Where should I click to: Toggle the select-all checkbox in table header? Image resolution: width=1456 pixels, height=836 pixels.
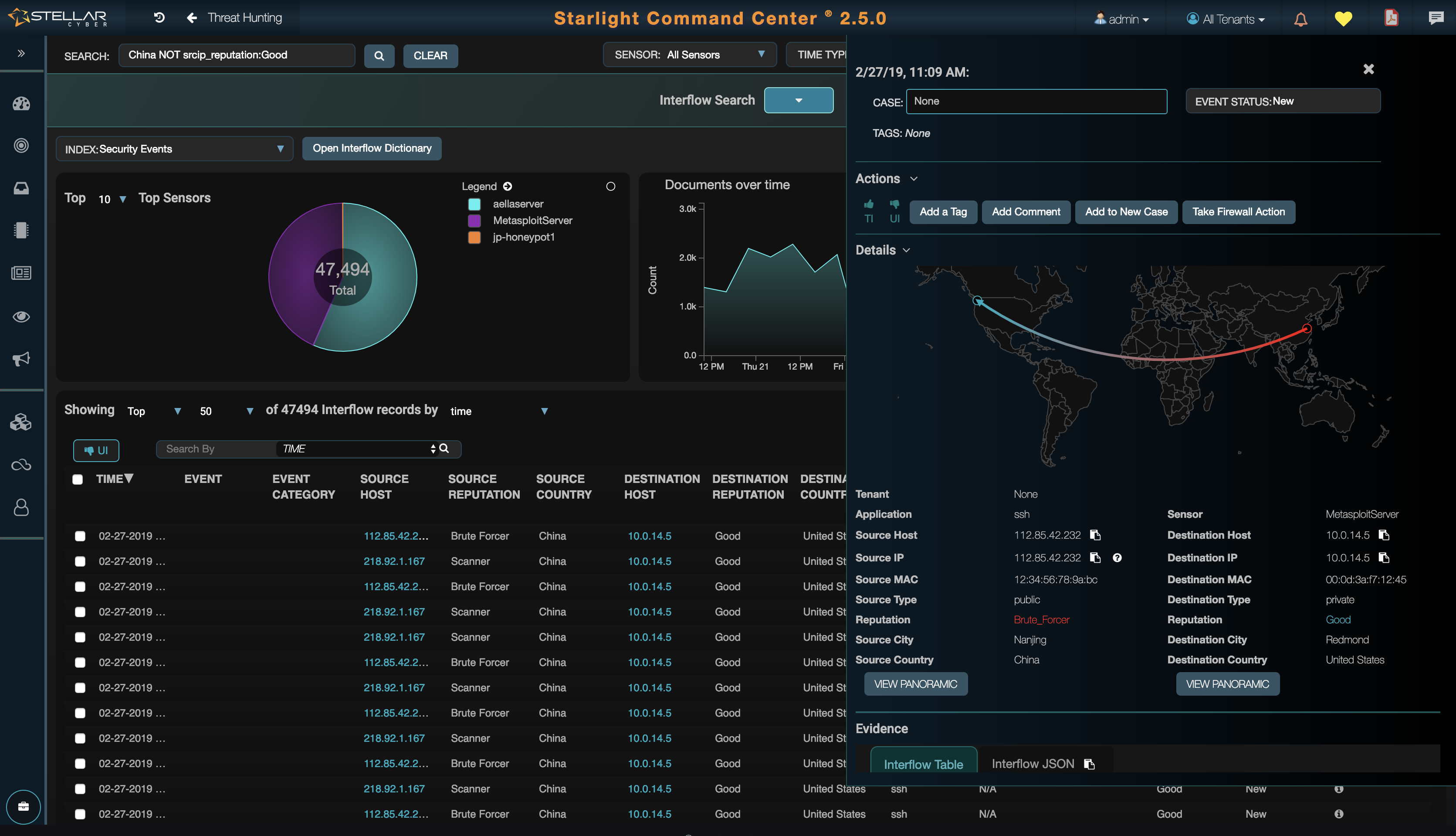pyautogui.click(x=78, y=479)
